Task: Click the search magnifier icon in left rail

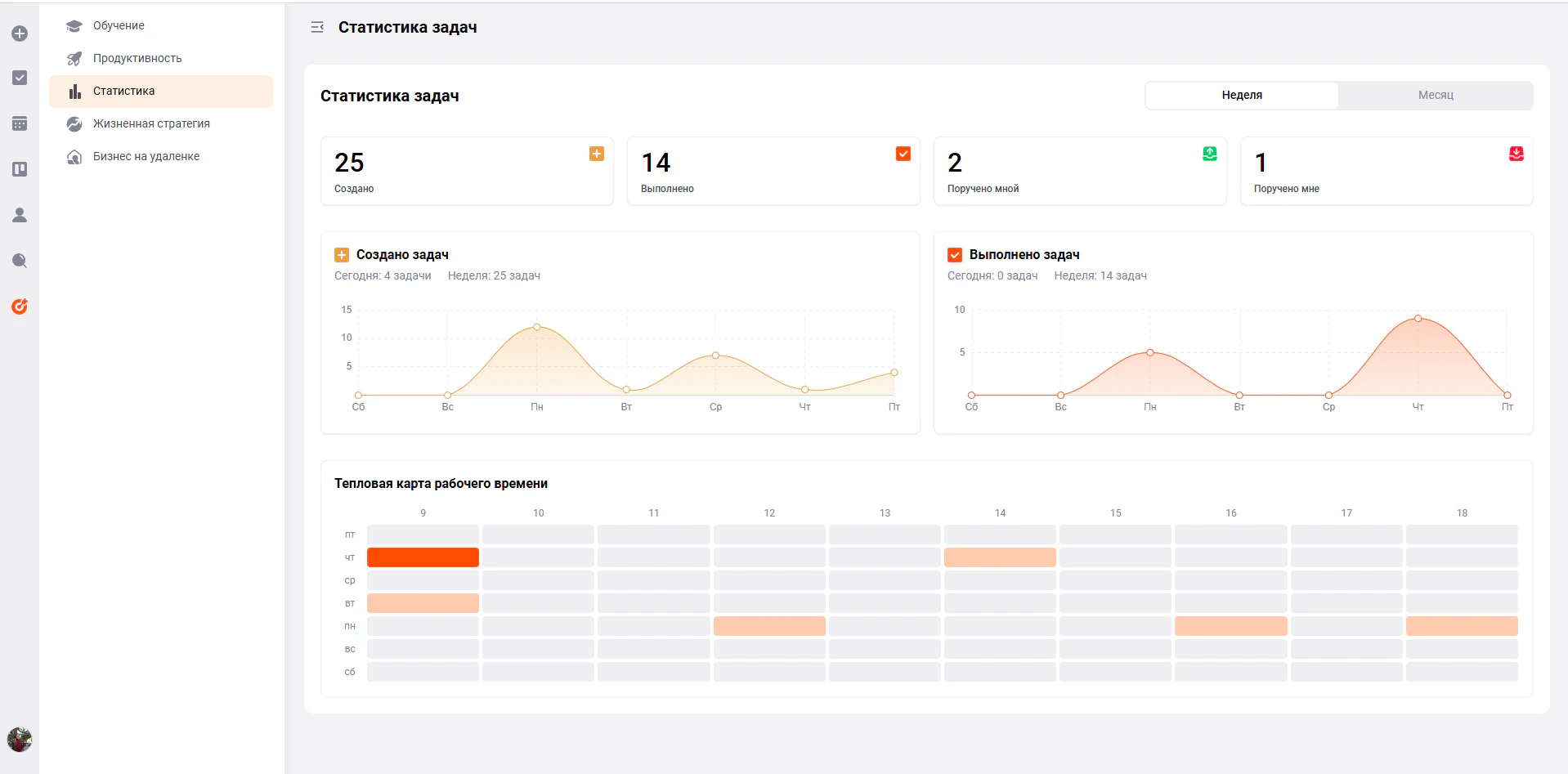Action: (x=20, y=261)
